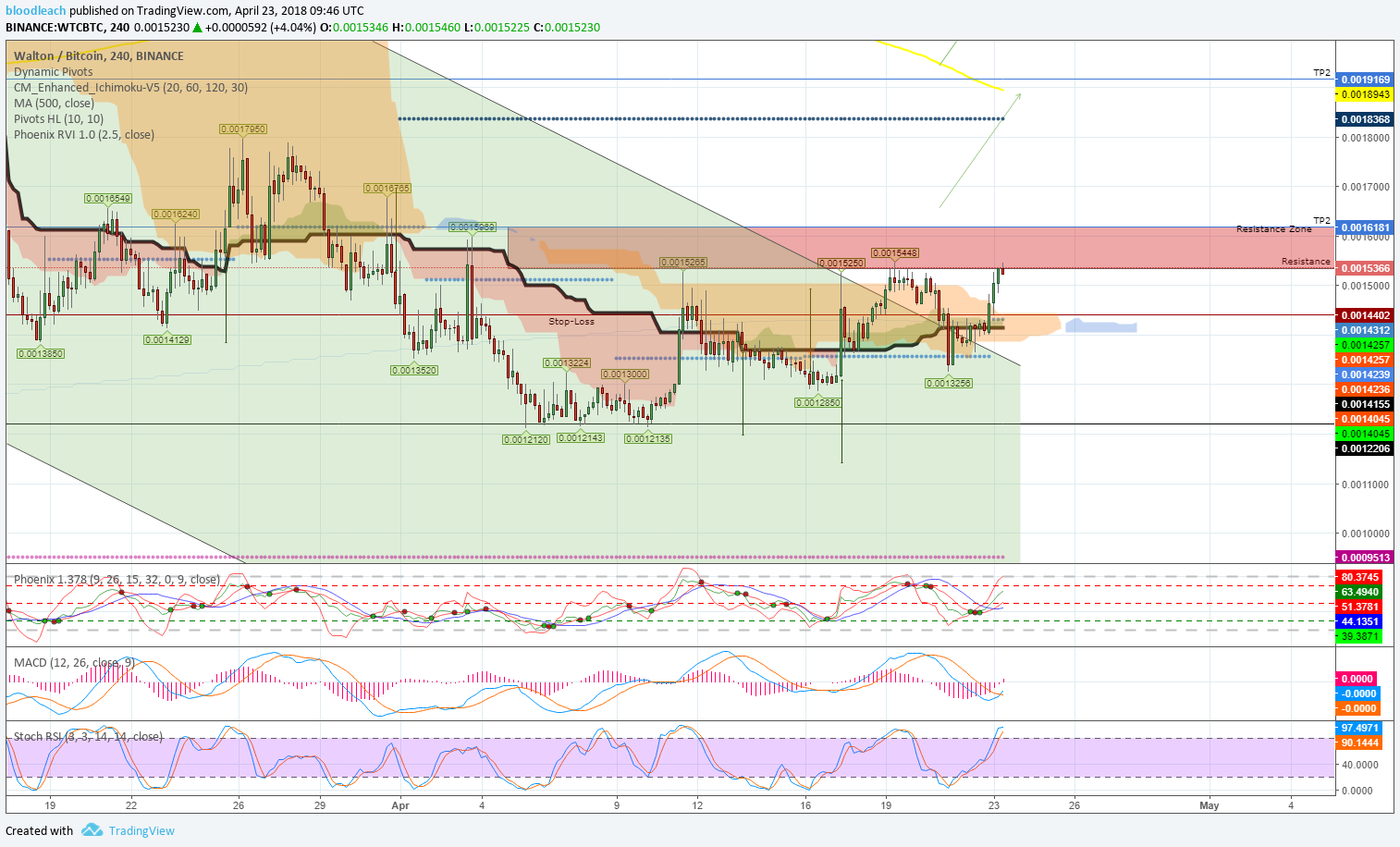Click the 9 date on the time axis
1400x847 pixels.
coord(617,805)
